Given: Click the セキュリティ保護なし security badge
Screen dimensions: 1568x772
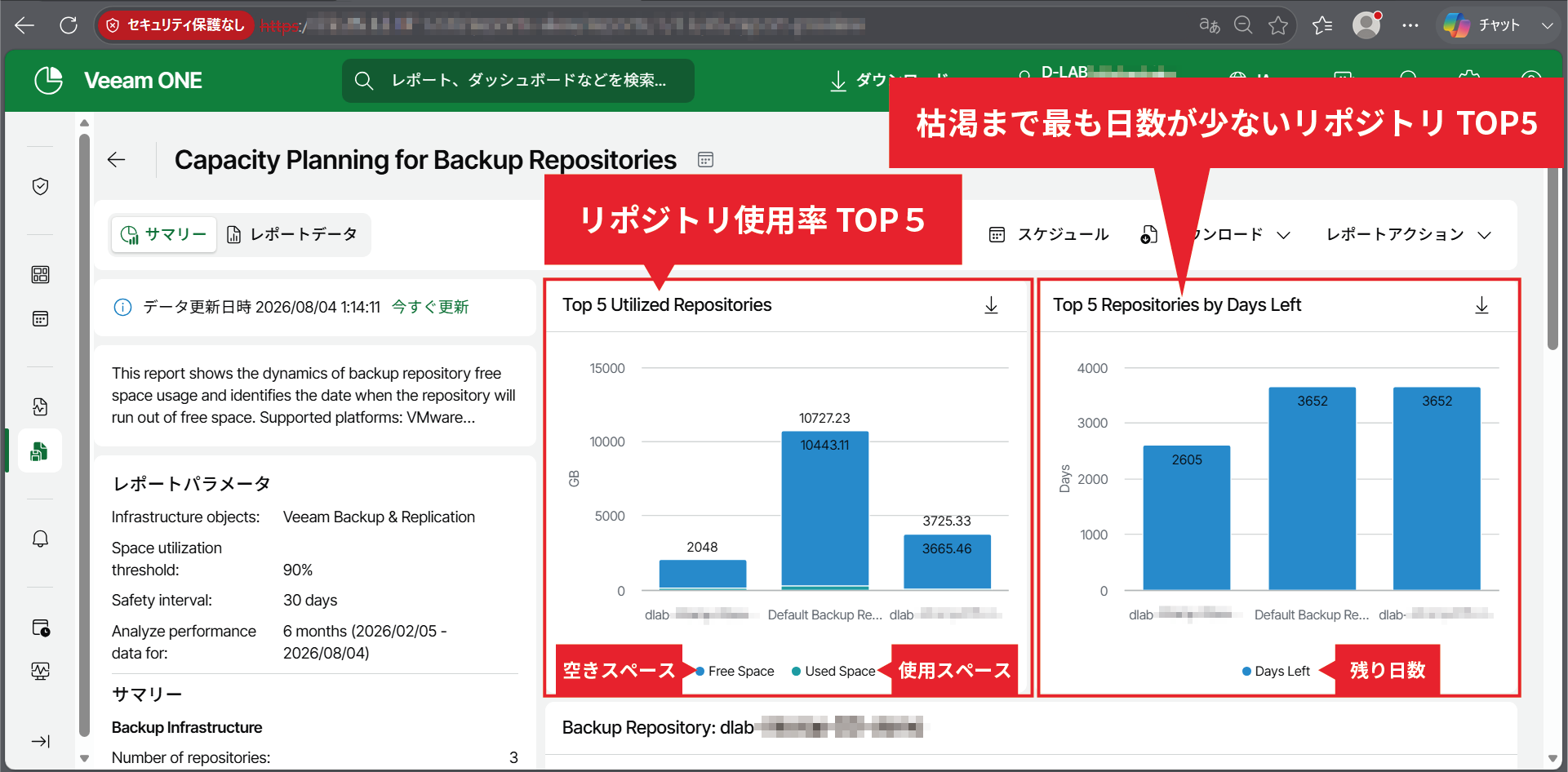Looking at the screenshot, I should click(x=176, y=25).
